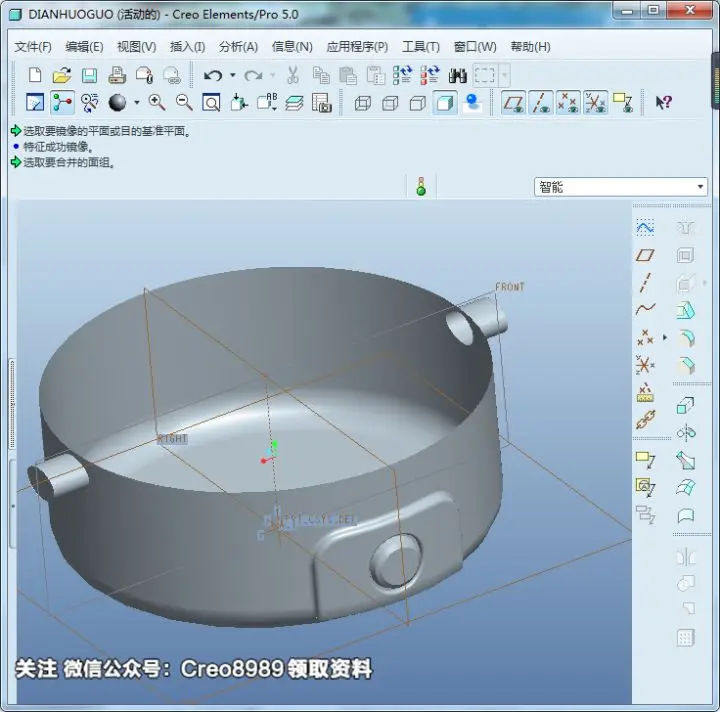Toggle coordinate systems display
The image size is (720, 712).
tap(596, 102)
